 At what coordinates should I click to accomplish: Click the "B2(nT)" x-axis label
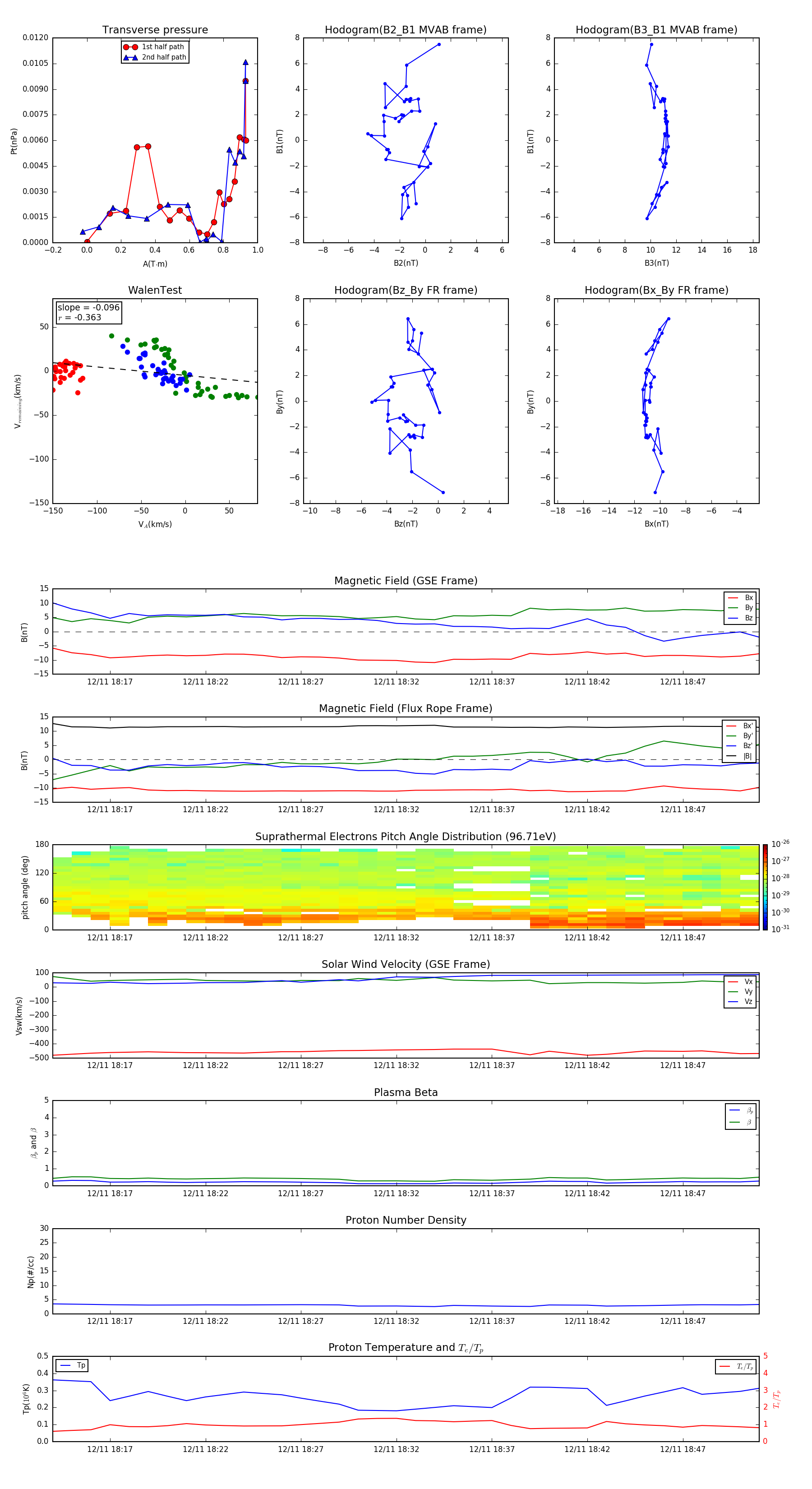click(406, 263)
